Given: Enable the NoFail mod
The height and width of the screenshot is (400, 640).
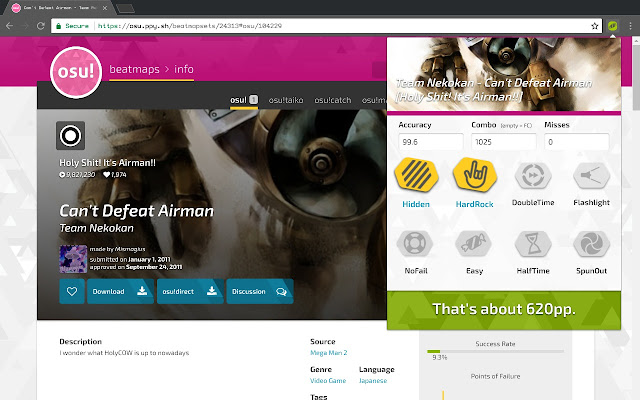Looking at the screenshot, I should coord(416,243).
